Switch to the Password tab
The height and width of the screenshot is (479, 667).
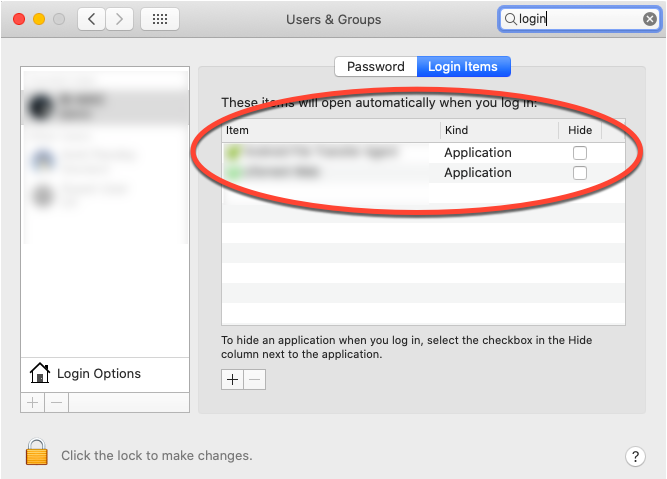pyautogui.click(x=375, y=67)
